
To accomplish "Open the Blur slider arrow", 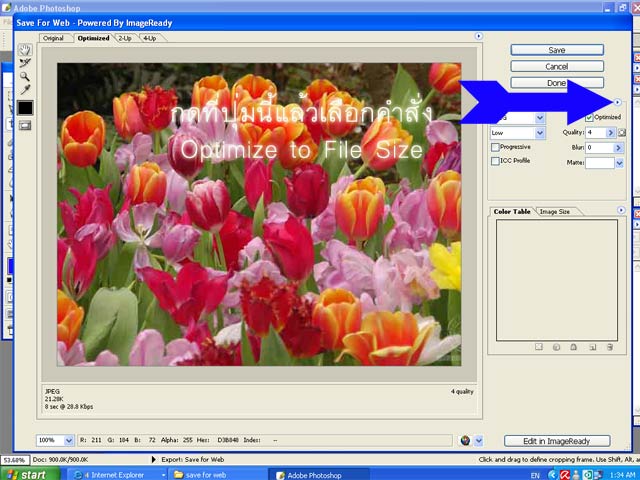I will coord(619,147).
